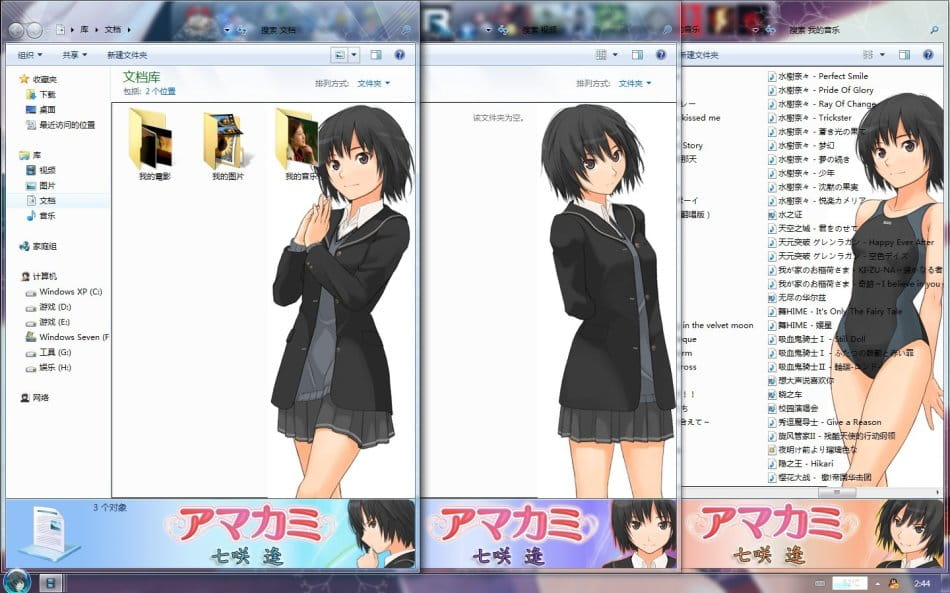The image size is (950, 593).
Task: Click the QQ penguin icon in system tray
Action: click(894, 582)
